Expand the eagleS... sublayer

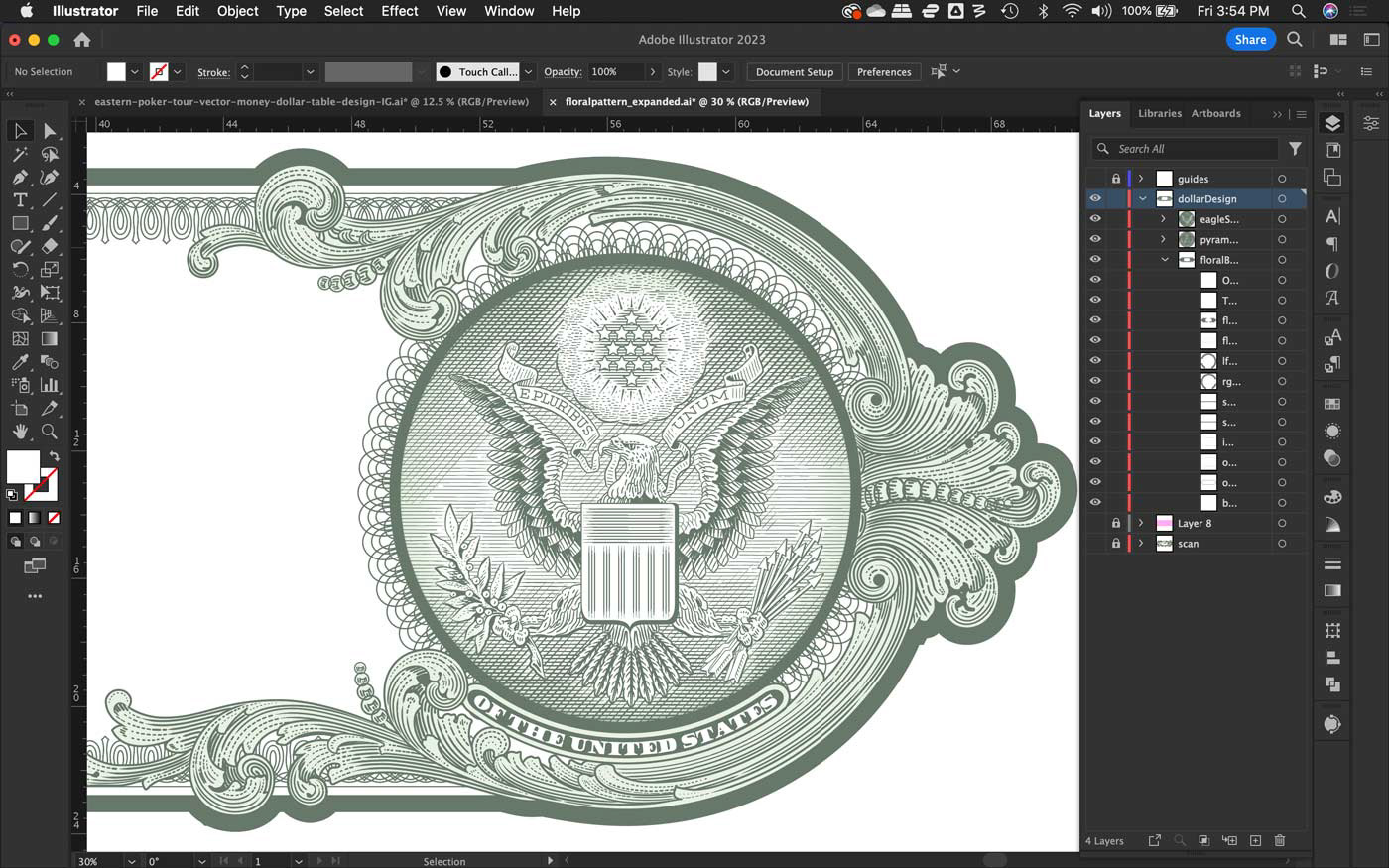[x=1163, y=219]
